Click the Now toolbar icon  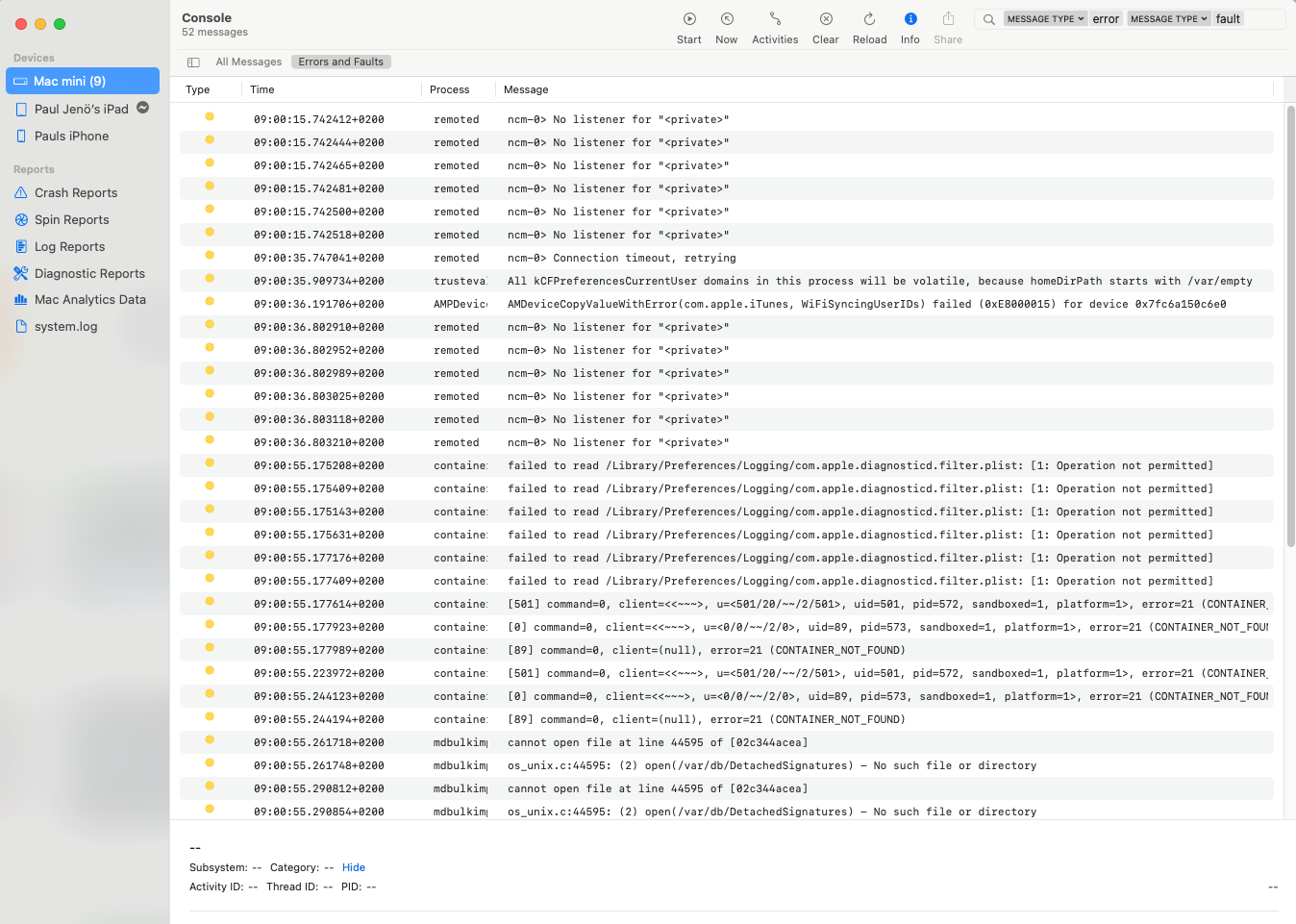727,19
